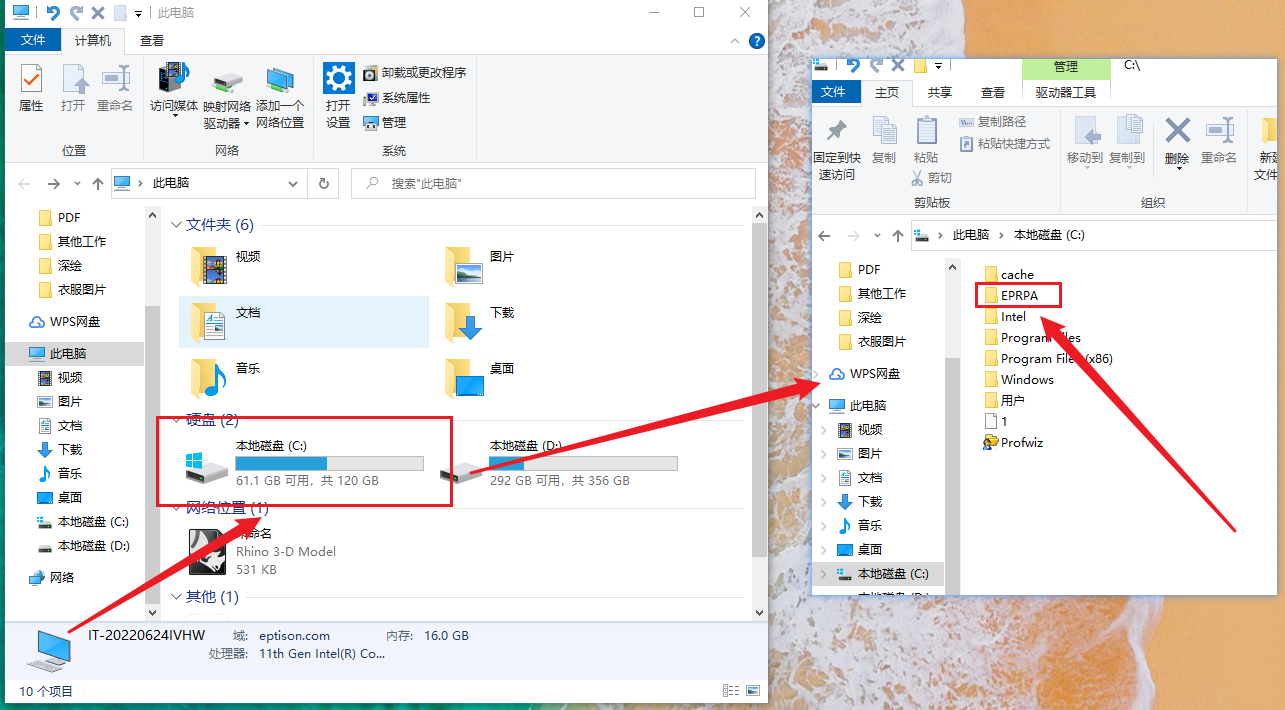
Task: Open the Share (共享) tab in C: window
Action: point(939,92)
